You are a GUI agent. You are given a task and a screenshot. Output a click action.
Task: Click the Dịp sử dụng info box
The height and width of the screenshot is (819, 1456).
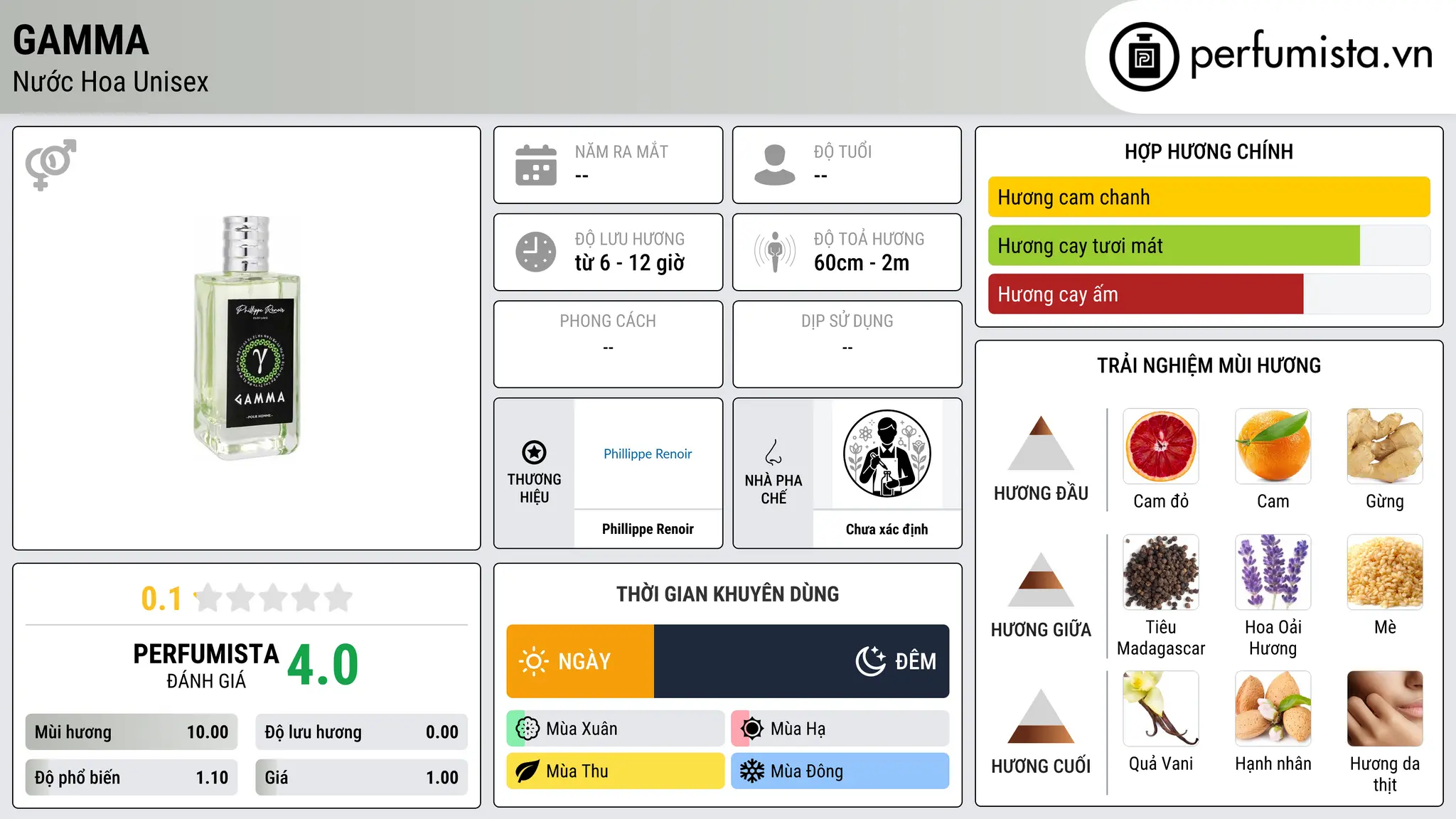click(847, 344)
